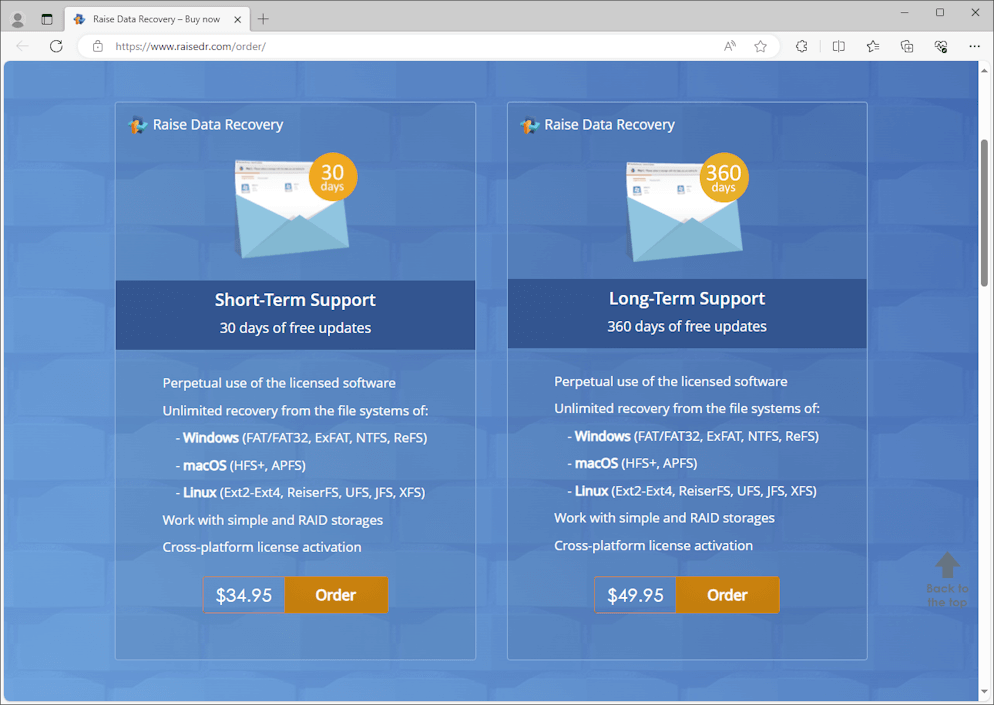Screen dimensions: 994x705
Task: Open the tab actions menu icon
Action: pyautogui.click(x=47, y=20)
